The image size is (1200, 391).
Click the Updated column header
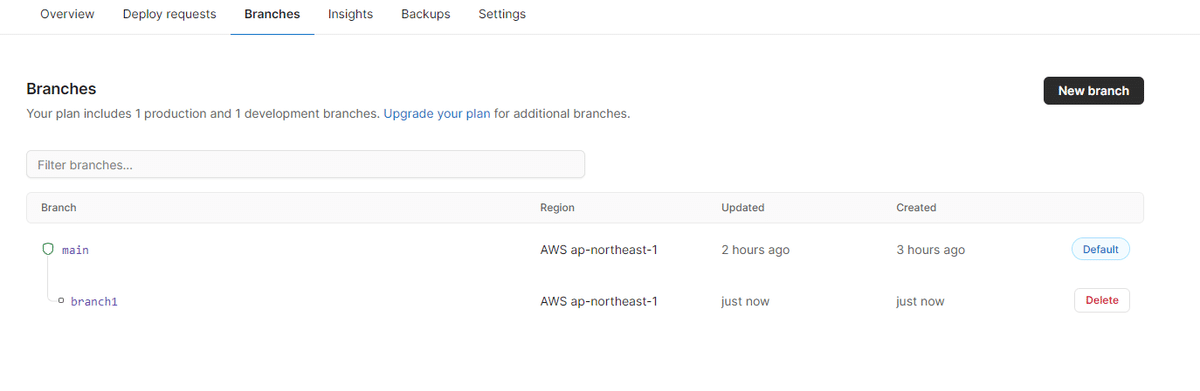742,208
